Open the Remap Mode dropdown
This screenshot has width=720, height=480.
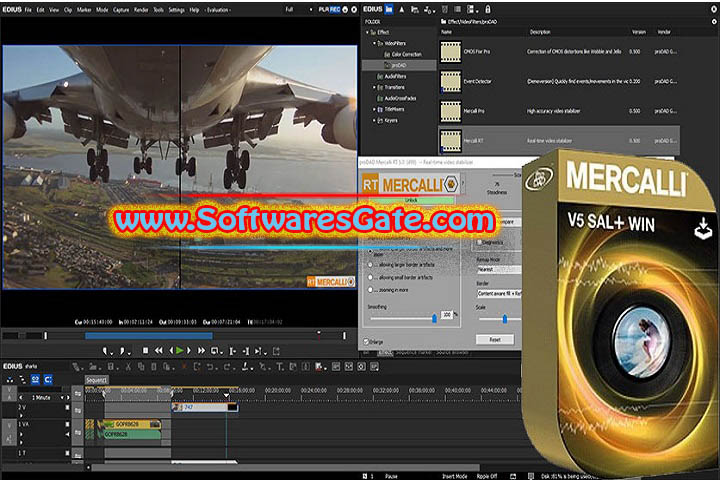click(499, 270)
